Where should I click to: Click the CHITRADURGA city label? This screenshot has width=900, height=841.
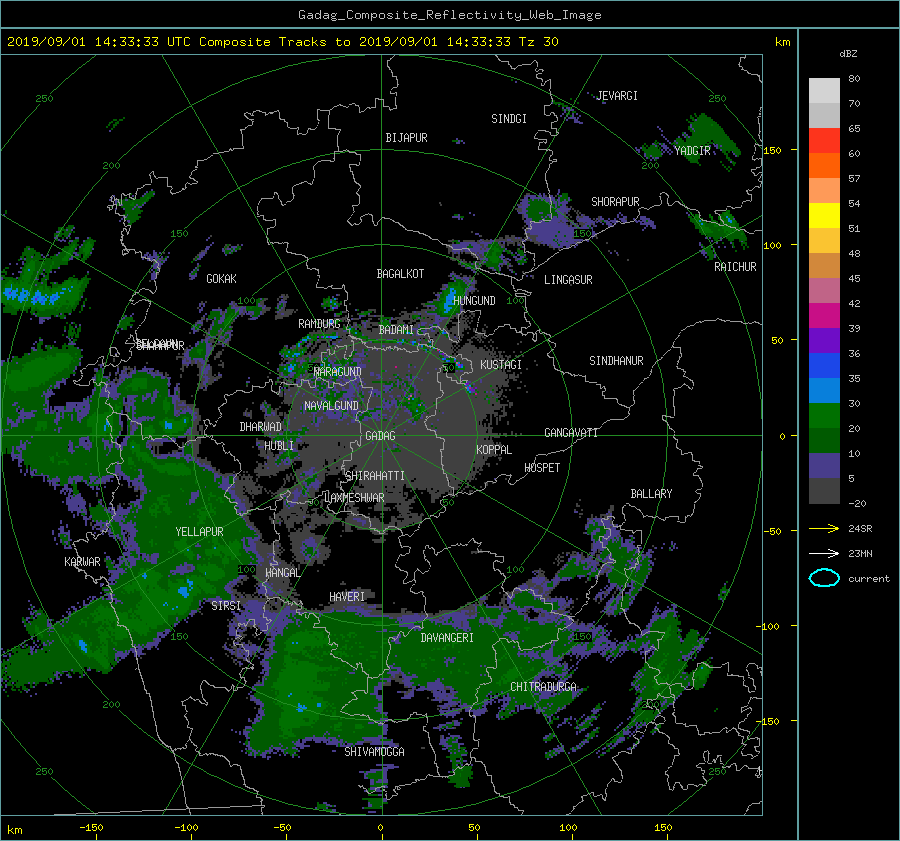coord(543,687)
